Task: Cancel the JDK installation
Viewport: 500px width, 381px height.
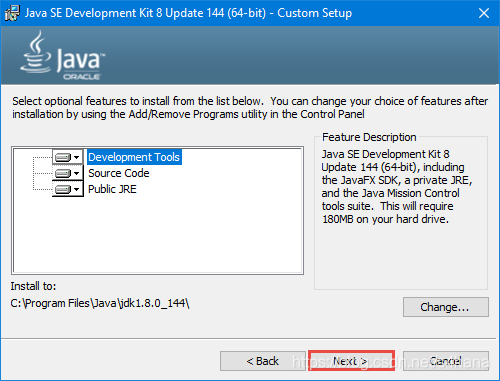Action: [446, 361]
